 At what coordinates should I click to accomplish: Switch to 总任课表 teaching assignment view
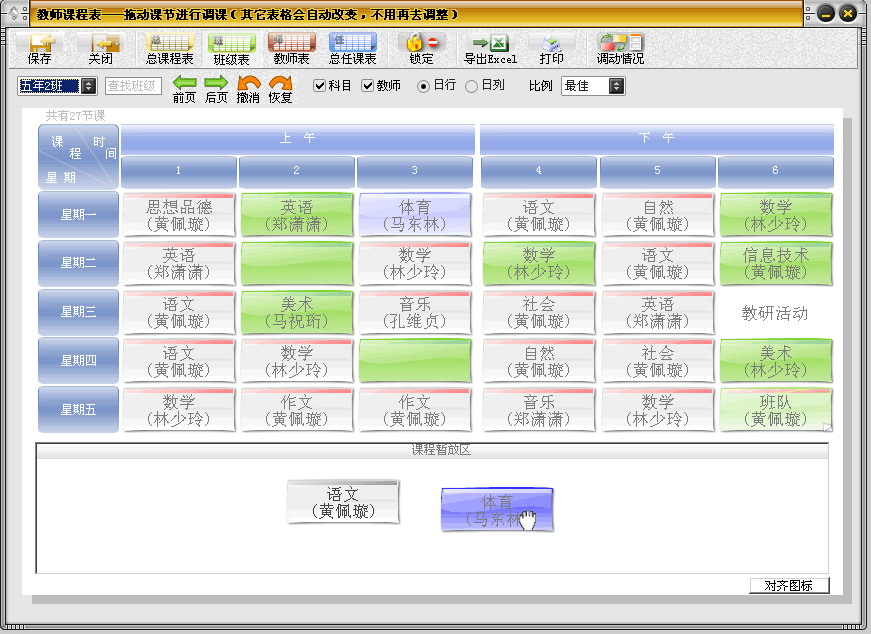pos(352,48)
